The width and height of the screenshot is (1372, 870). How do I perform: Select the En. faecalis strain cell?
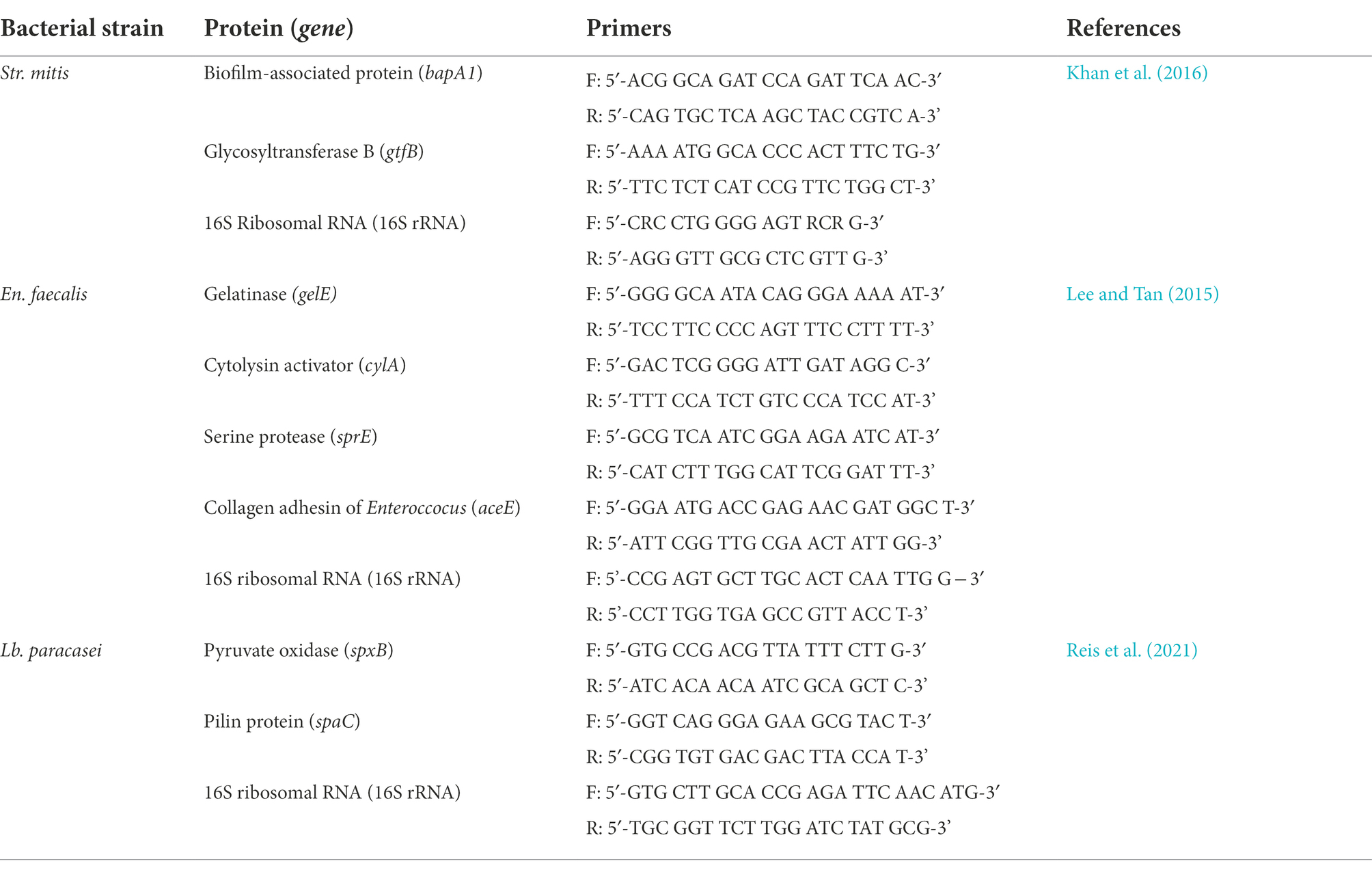[x=44, y=295]
